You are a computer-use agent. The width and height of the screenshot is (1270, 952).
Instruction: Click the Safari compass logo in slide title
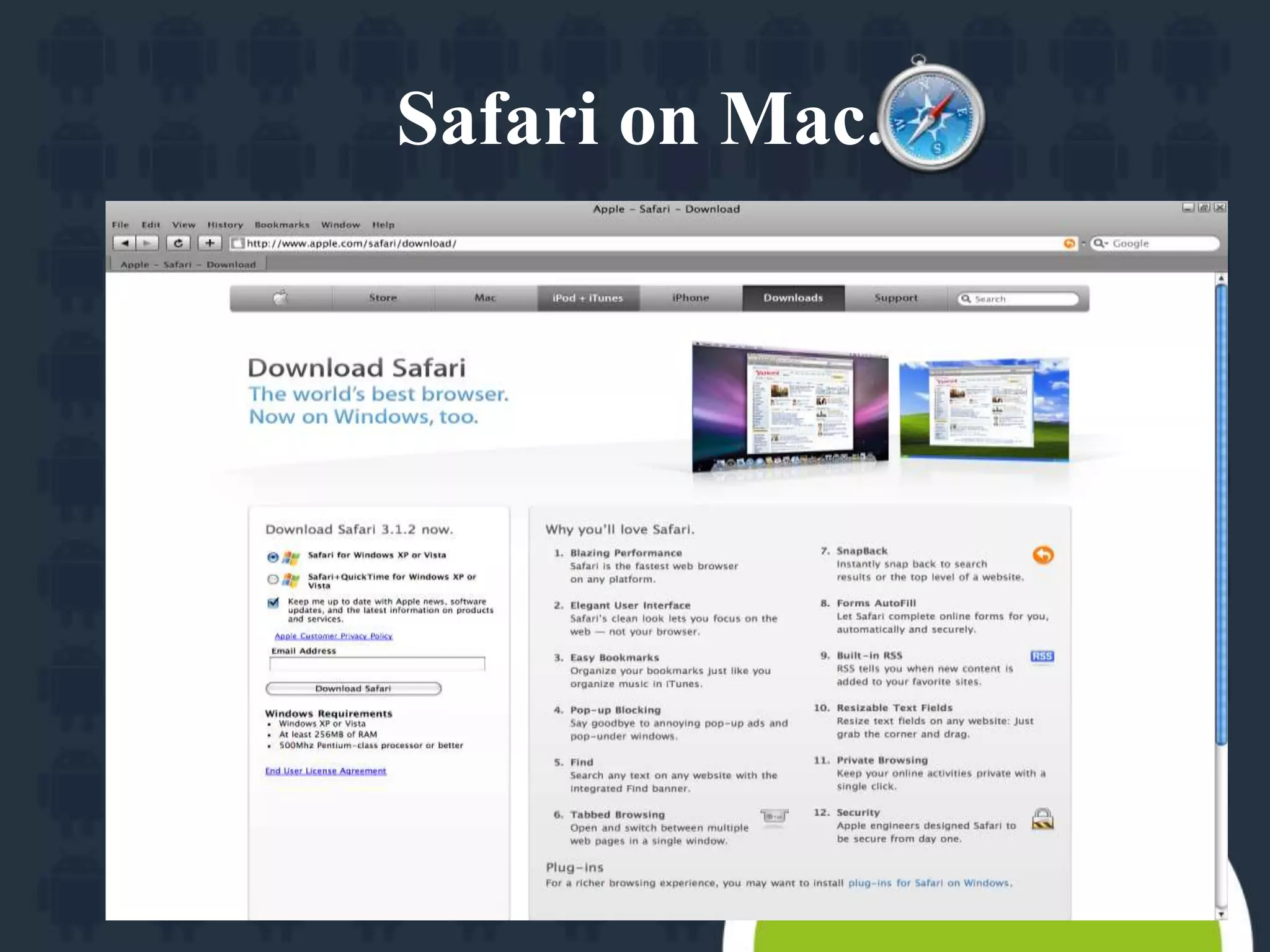932,114
